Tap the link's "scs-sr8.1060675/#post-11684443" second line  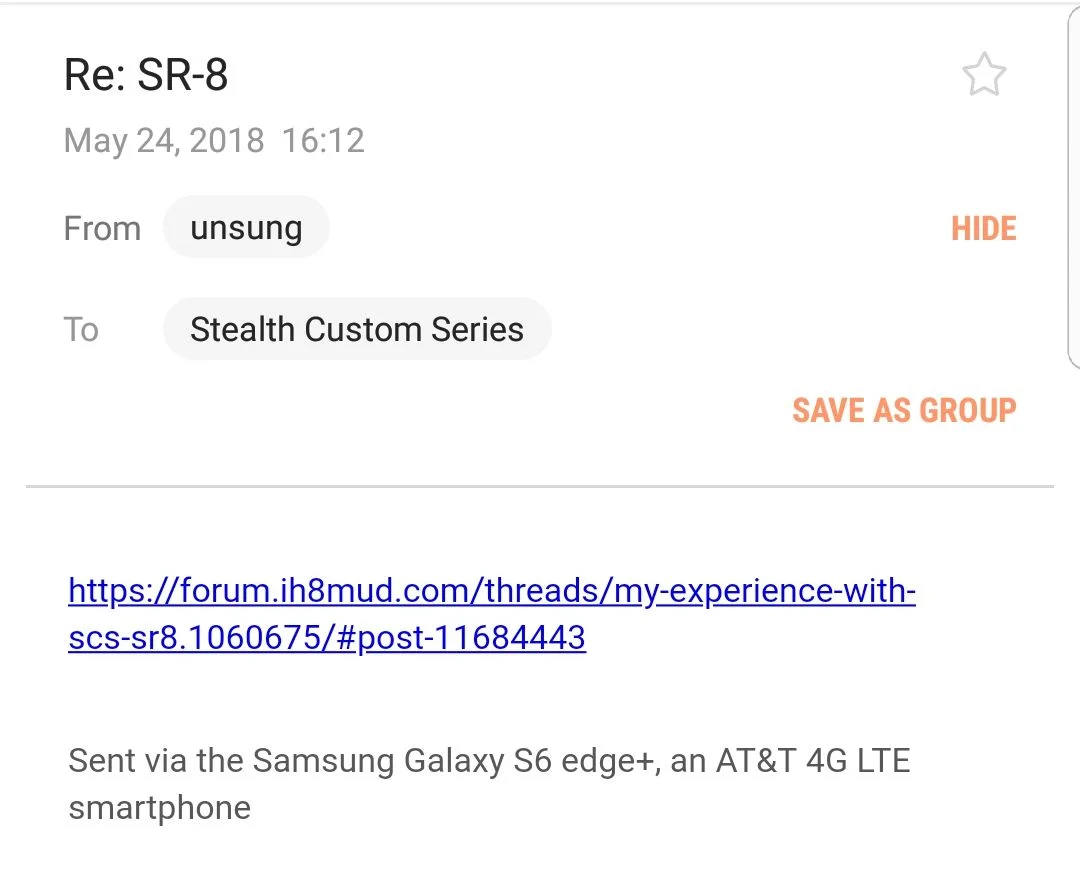click(327, 638)
